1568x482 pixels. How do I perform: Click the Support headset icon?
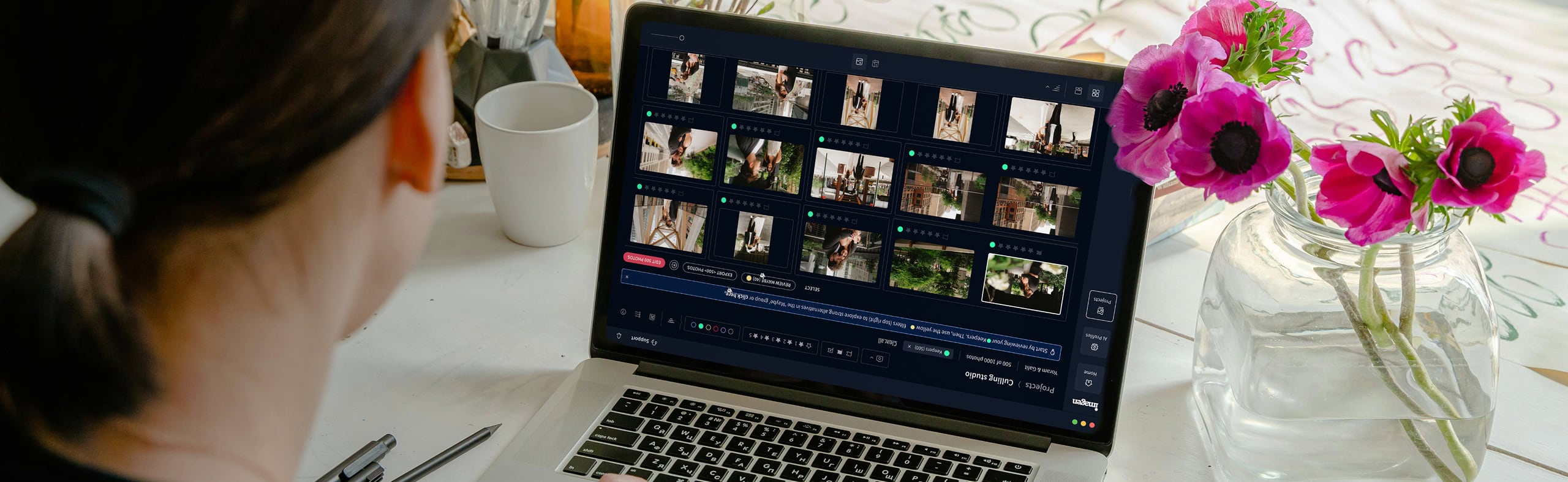coord(654,342)
